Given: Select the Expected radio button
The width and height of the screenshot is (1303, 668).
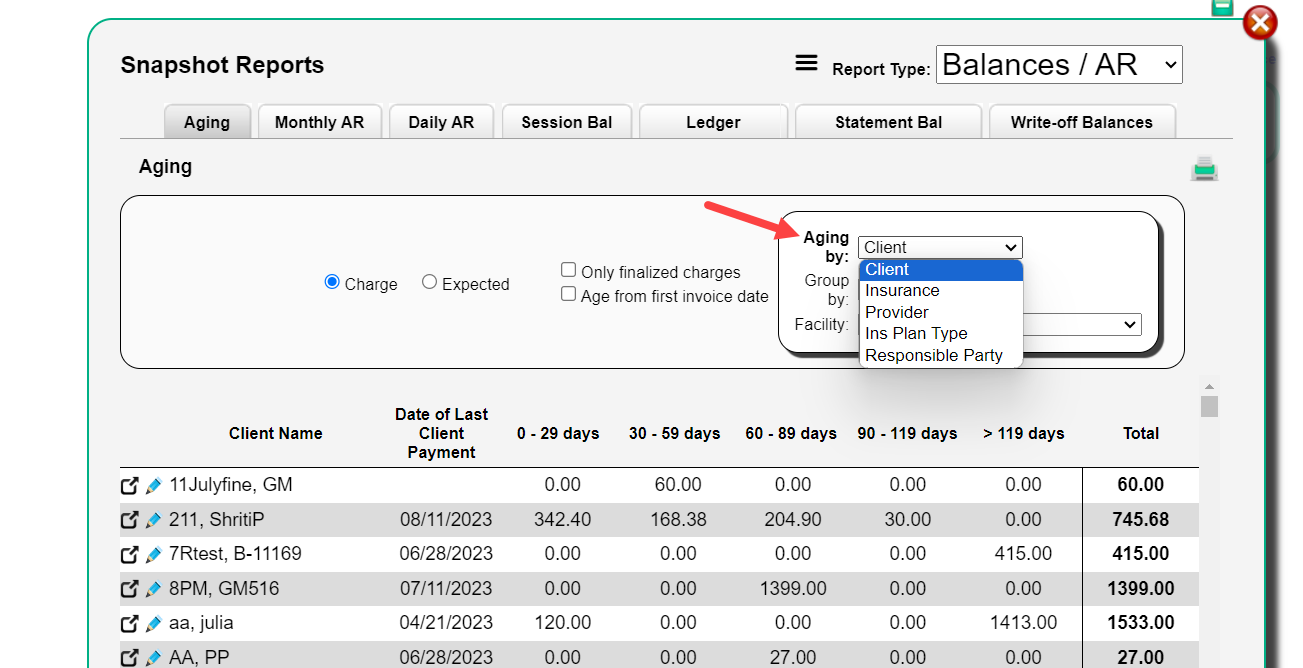Looking at the screenshot, I should (x=429, y=283).
